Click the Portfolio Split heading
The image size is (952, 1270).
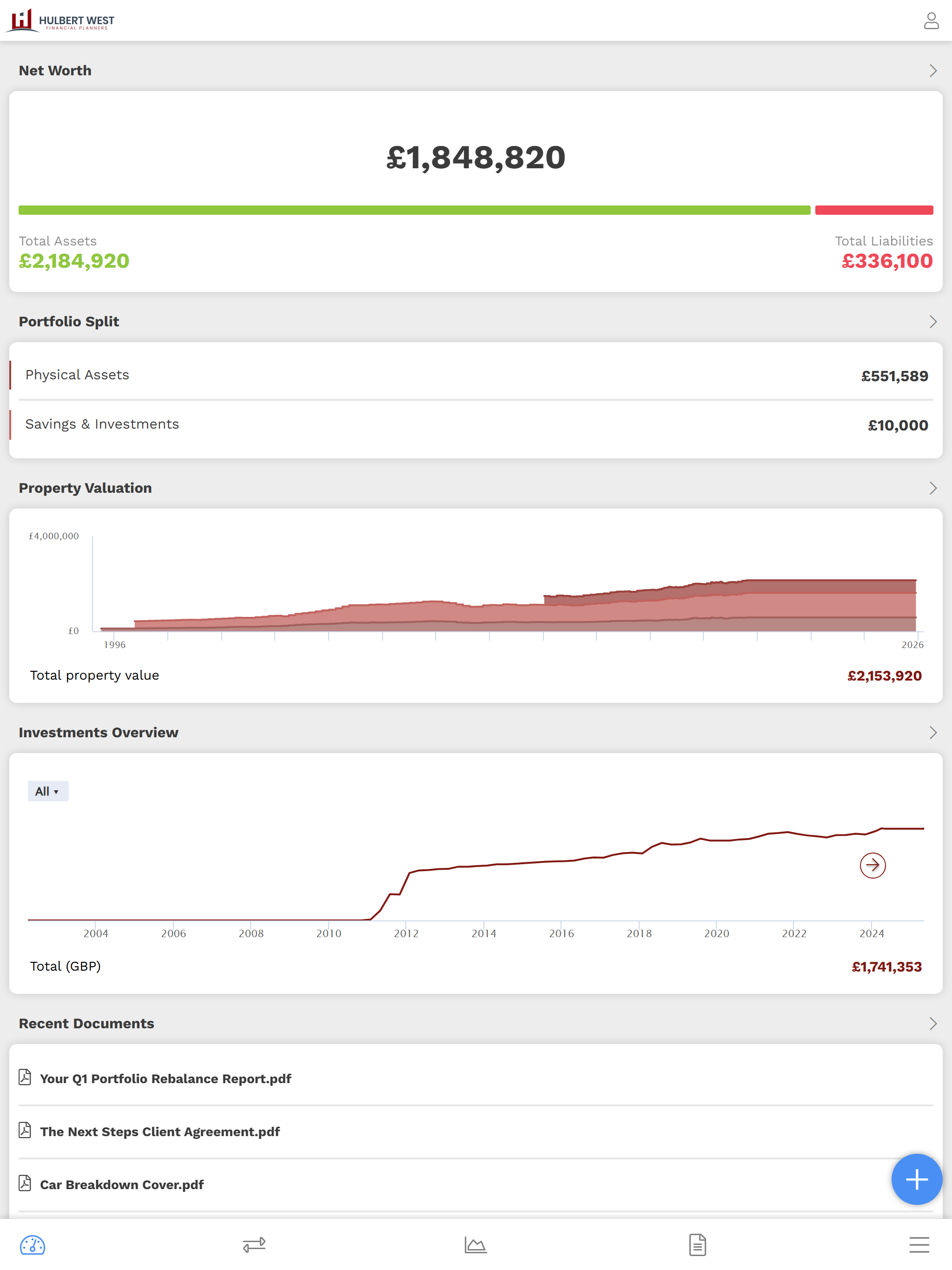click(x=69, y=322)
